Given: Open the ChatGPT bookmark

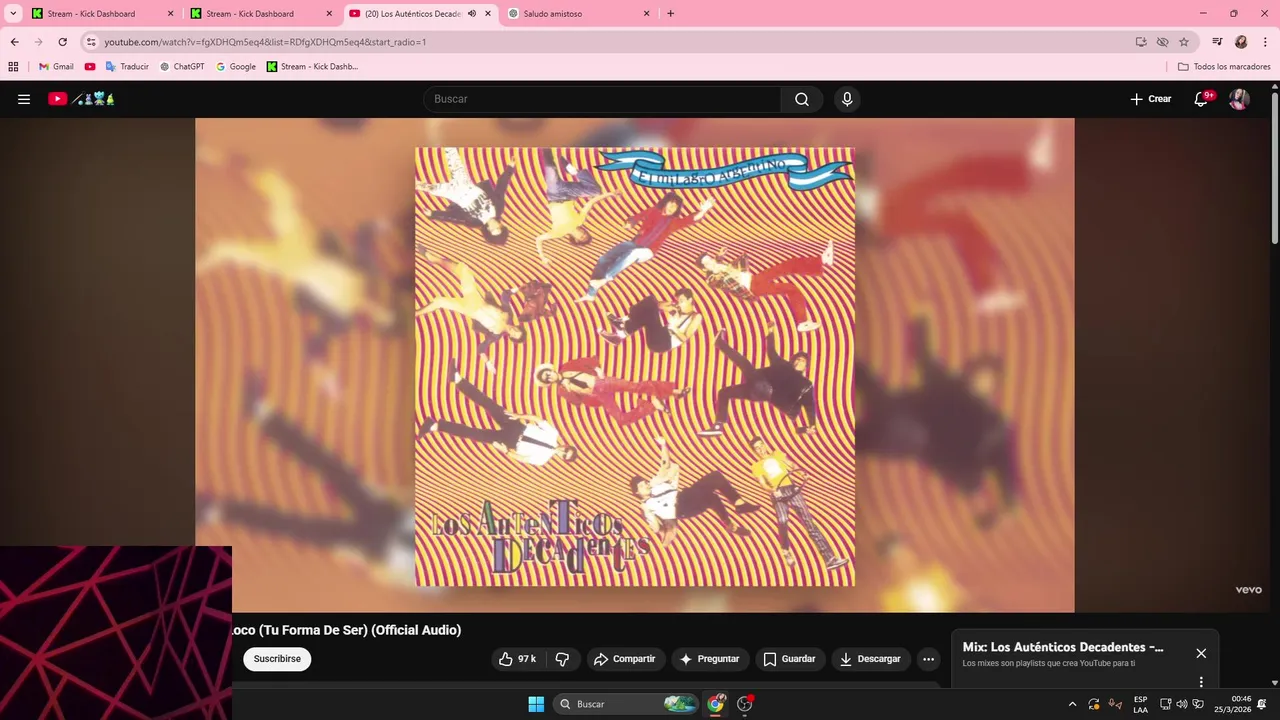Looking at the screenshot, I should click(182, 67).
